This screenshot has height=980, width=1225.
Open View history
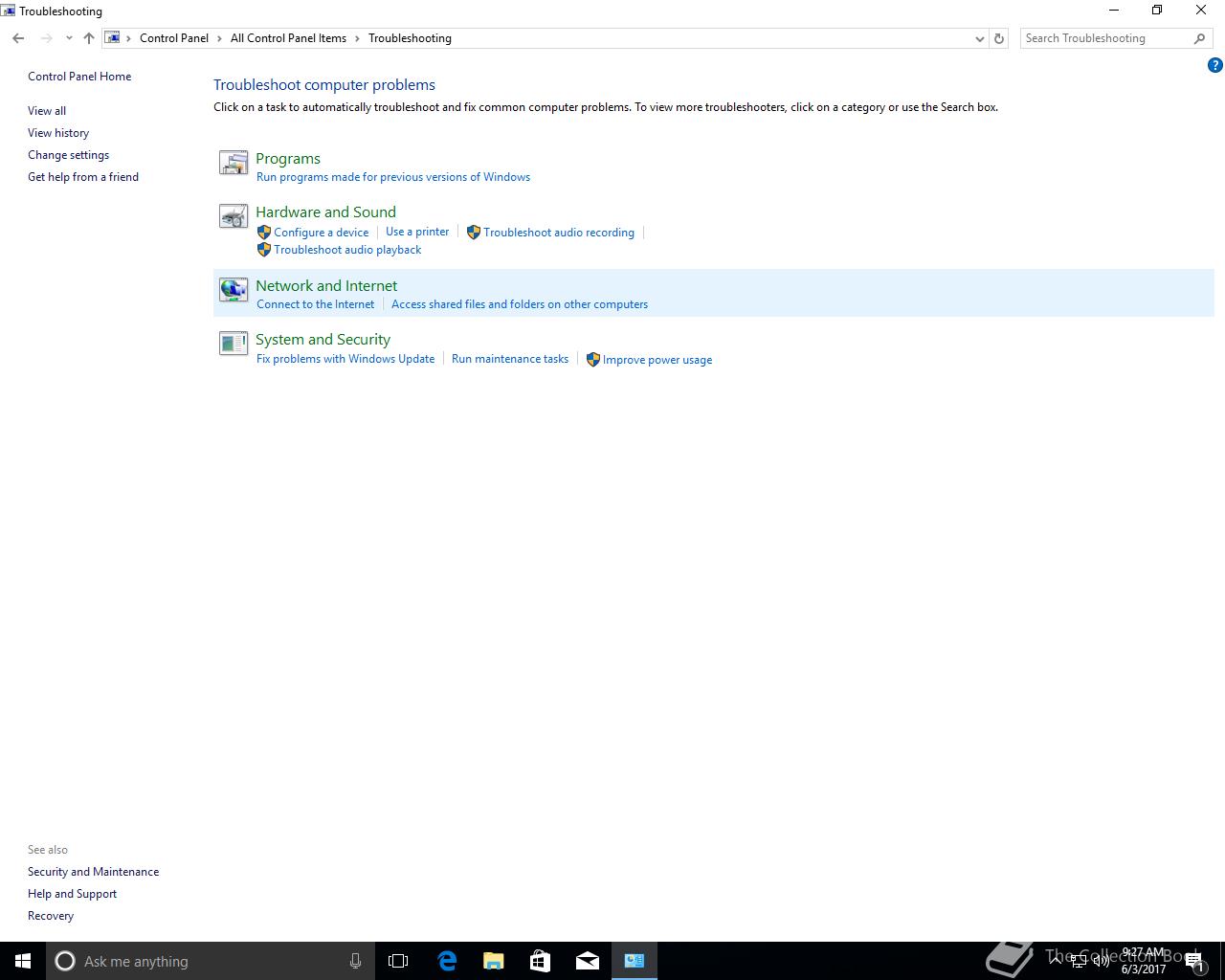[x=58, y=133]
